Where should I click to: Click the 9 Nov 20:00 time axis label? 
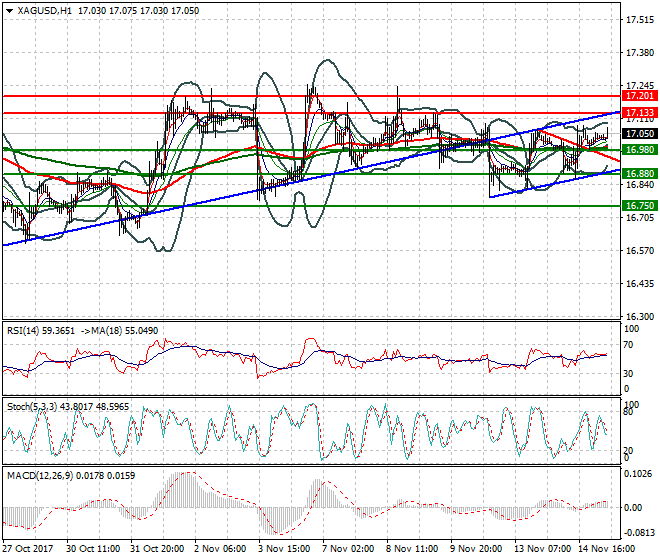[x=476, y=549]
